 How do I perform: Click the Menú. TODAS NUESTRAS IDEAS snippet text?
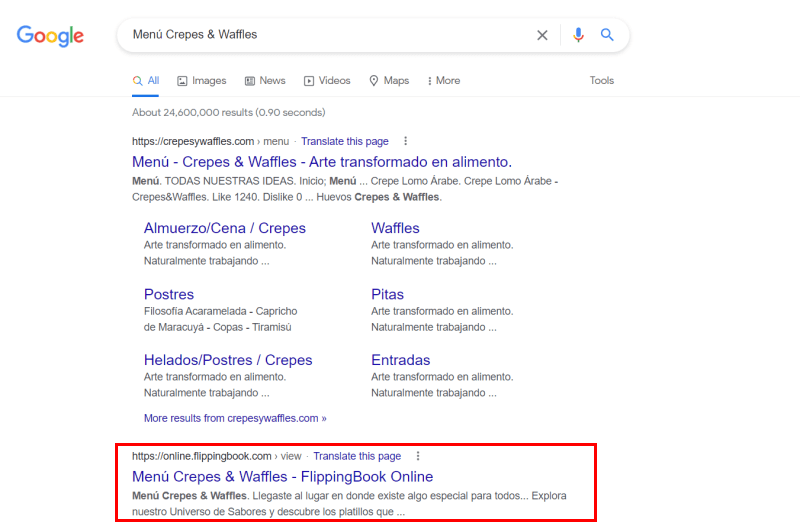345,189
